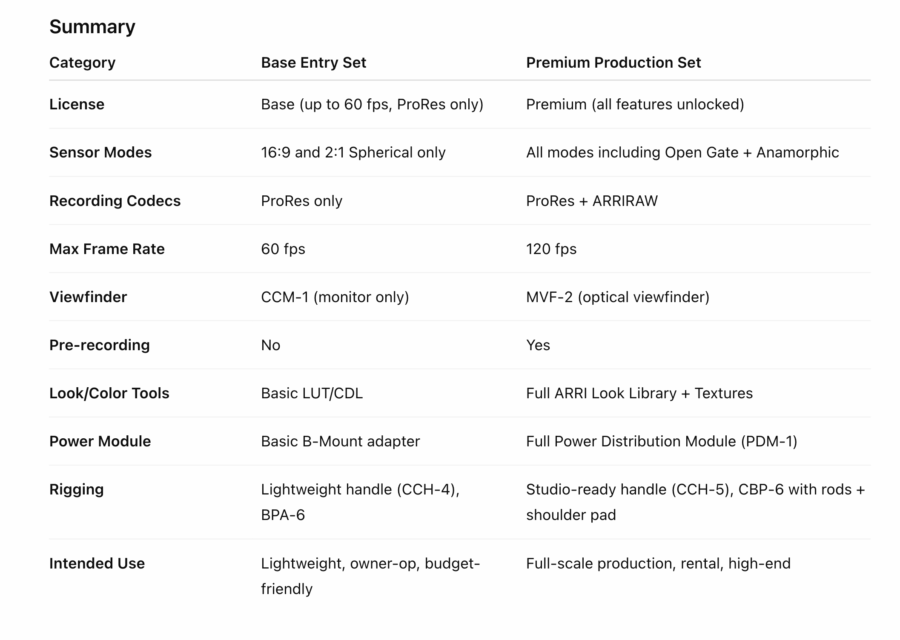Click the License row label

[76, 104]
